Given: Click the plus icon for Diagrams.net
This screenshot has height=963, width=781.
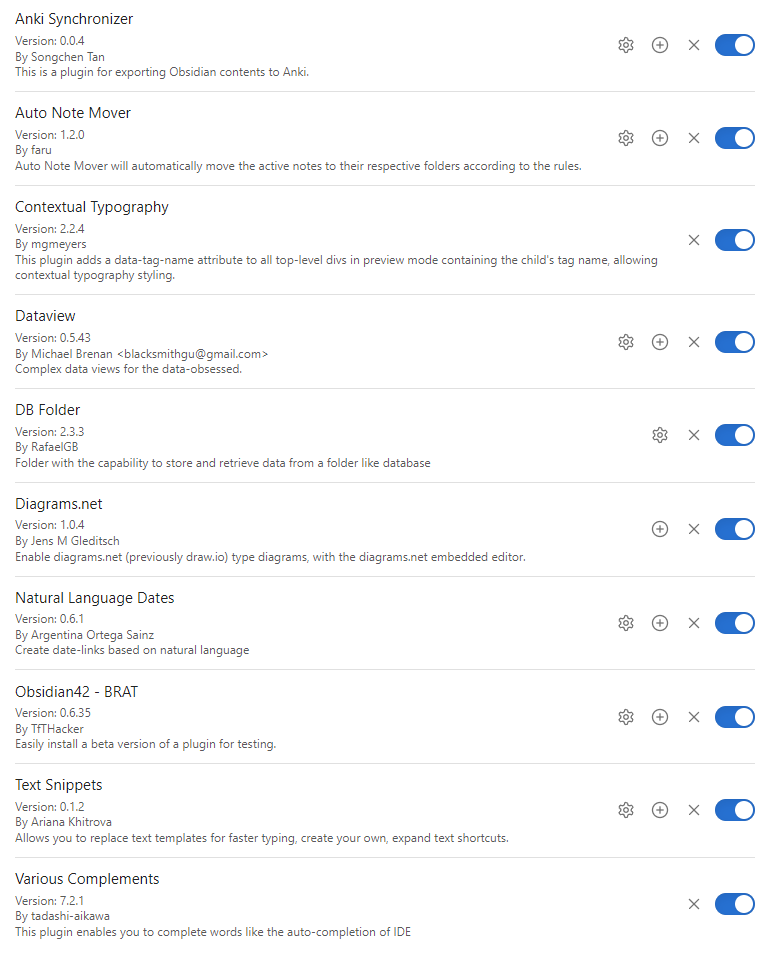Looking at the screenshot, I should click(660, 529).
